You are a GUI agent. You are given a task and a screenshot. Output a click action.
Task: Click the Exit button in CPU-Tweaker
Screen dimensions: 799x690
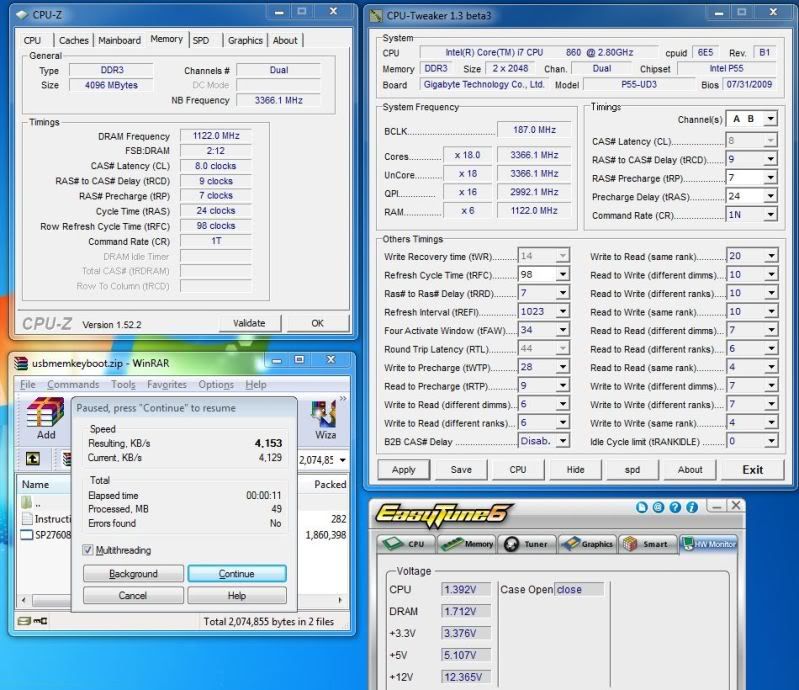coord(753,469)
